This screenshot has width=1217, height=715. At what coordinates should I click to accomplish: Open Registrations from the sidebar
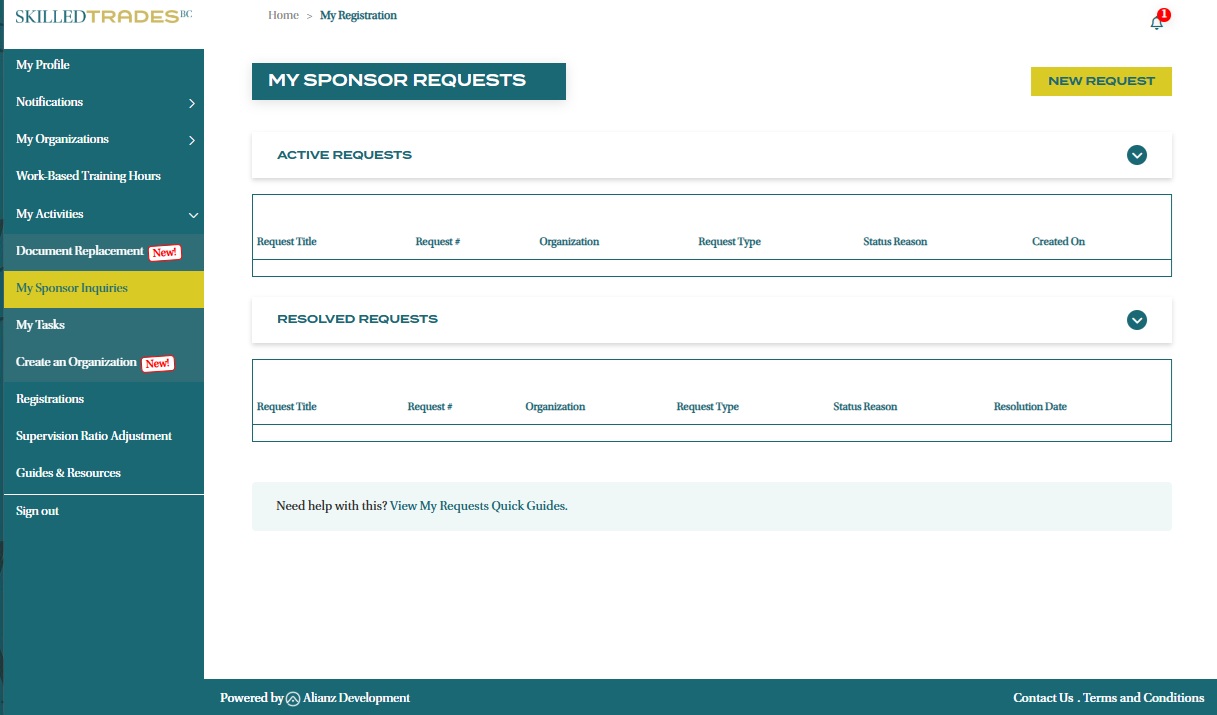pos(50,399)
